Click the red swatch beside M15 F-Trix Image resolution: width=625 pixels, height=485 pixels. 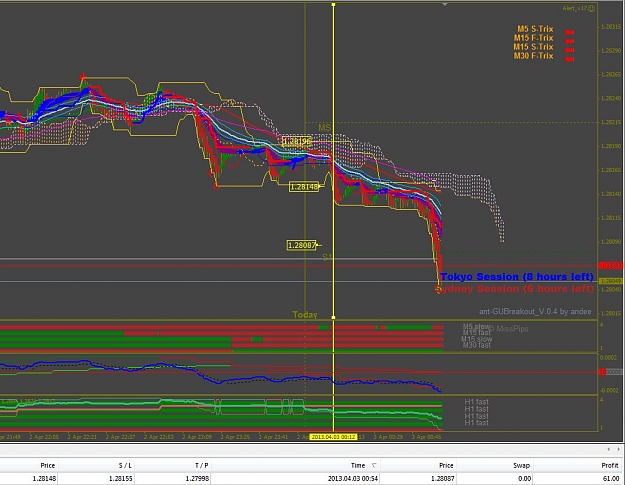570,41
